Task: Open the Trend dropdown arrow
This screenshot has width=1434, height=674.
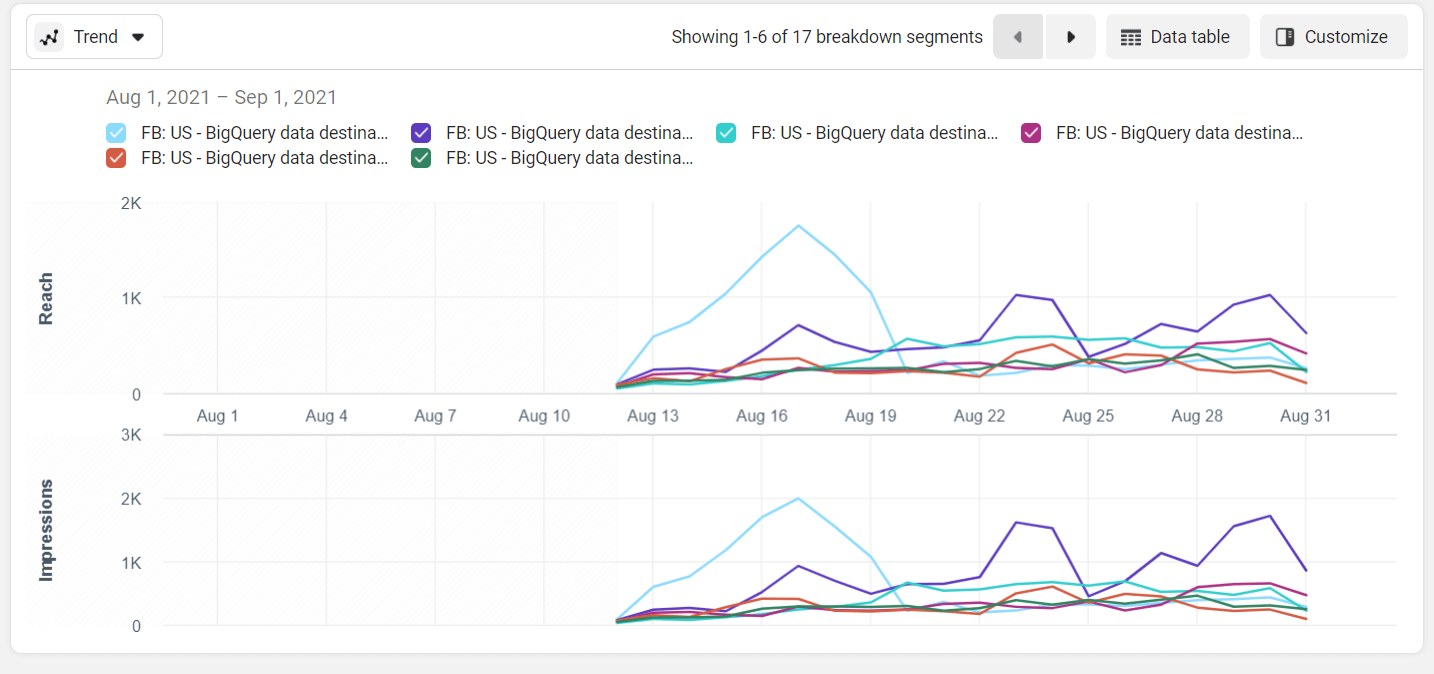Action: coord(138,37)
